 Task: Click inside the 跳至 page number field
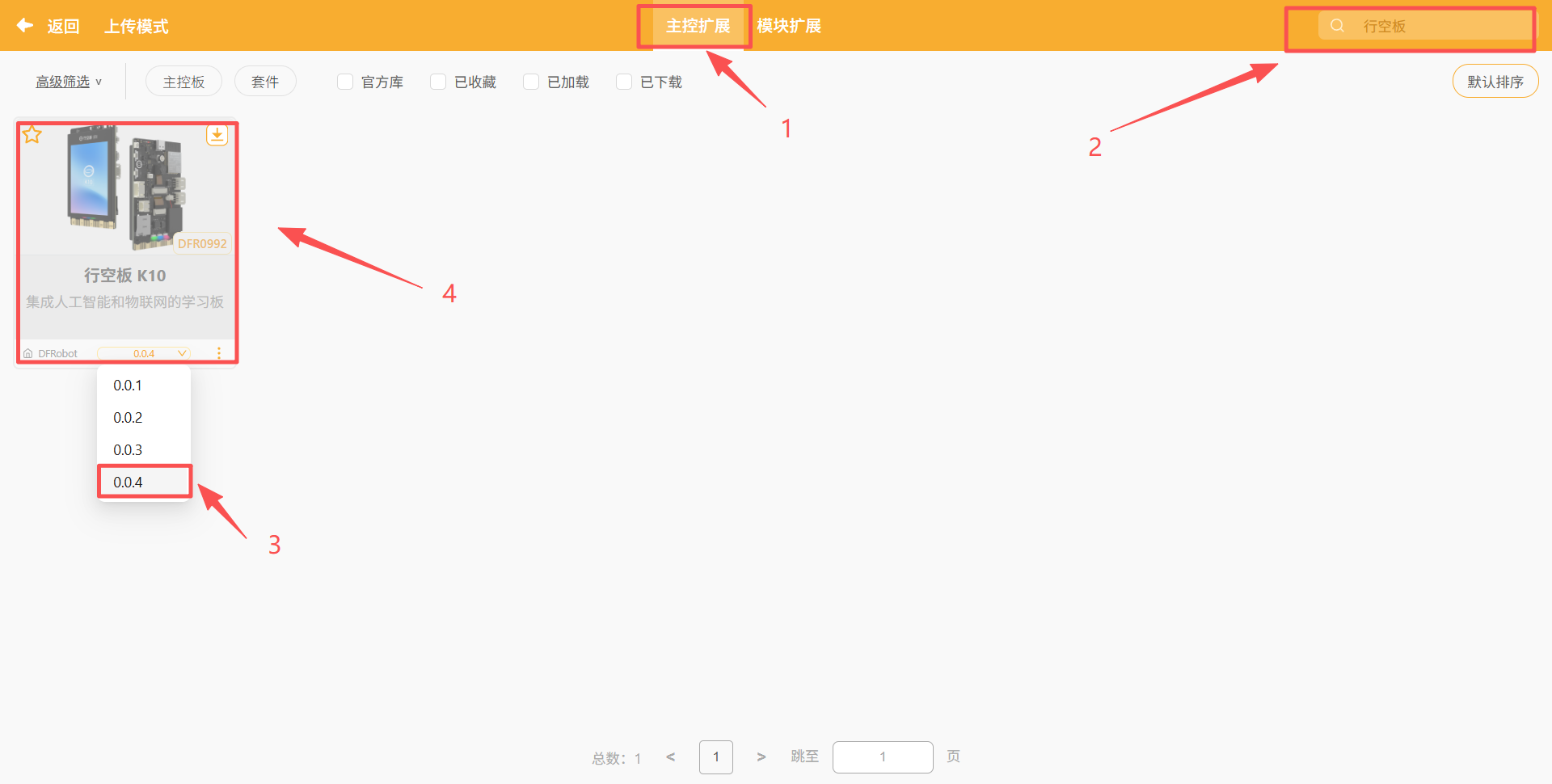tap(883, 757)
